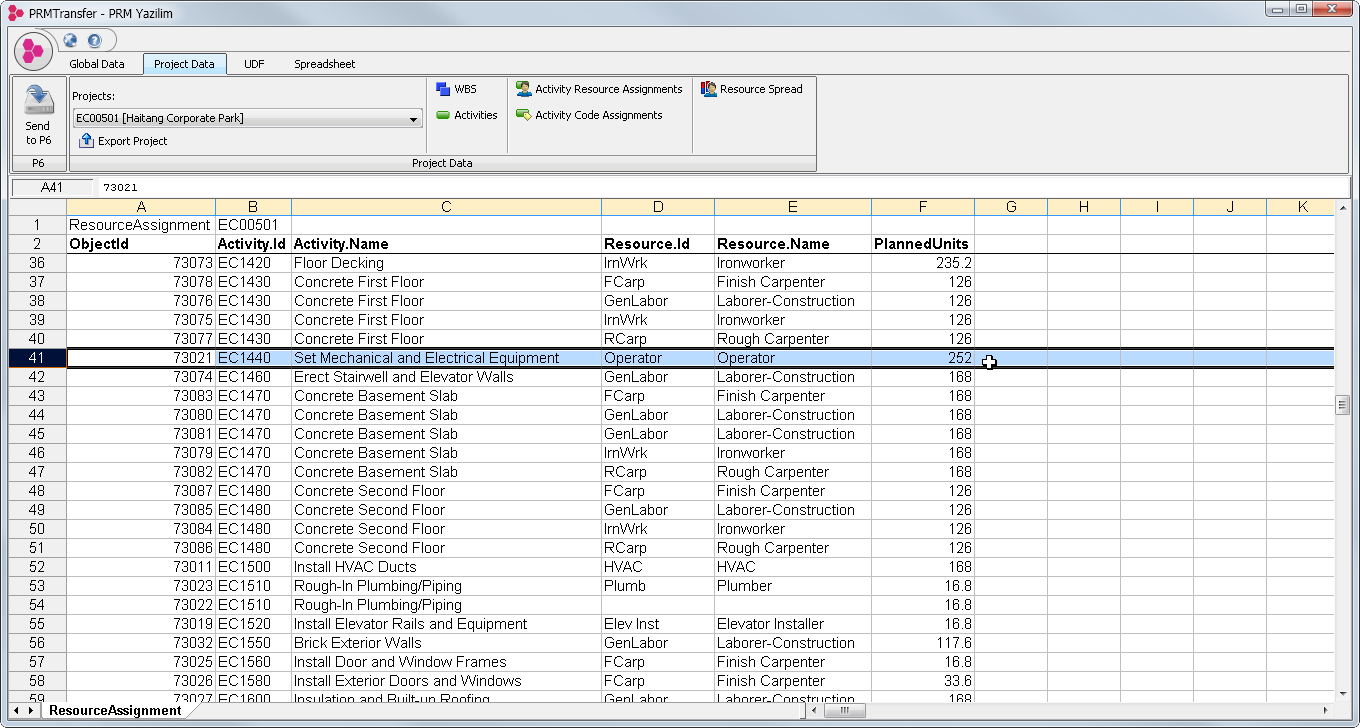1360x728 pixels.
Task: Select row 45 header
Action: 37,434
